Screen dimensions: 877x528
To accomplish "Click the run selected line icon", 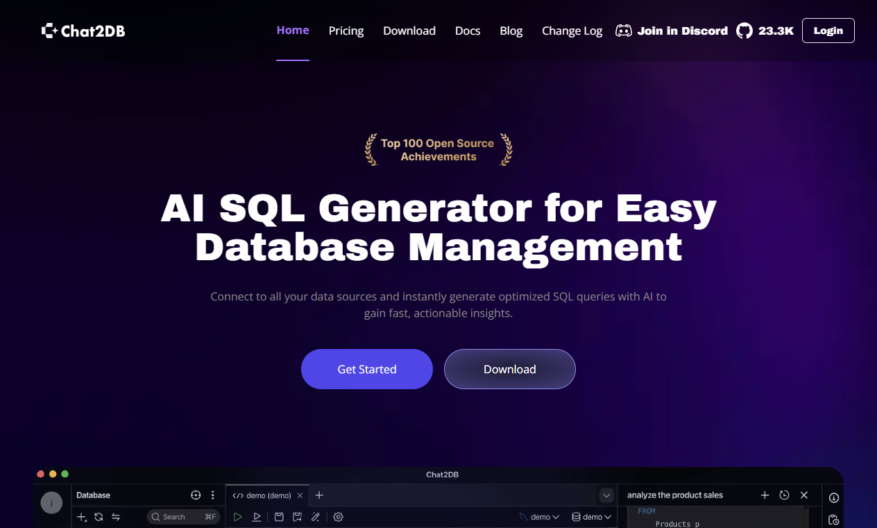I will 256,517.
